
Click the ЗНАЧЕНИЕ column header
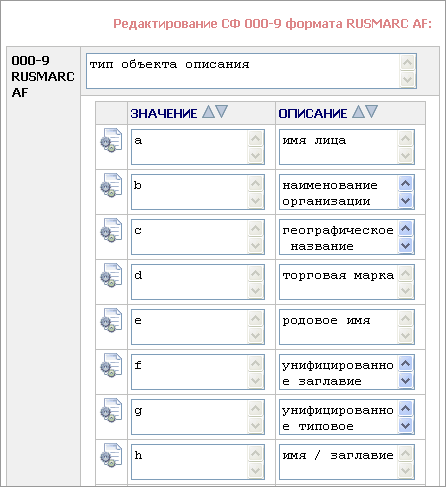click(164, 114)
